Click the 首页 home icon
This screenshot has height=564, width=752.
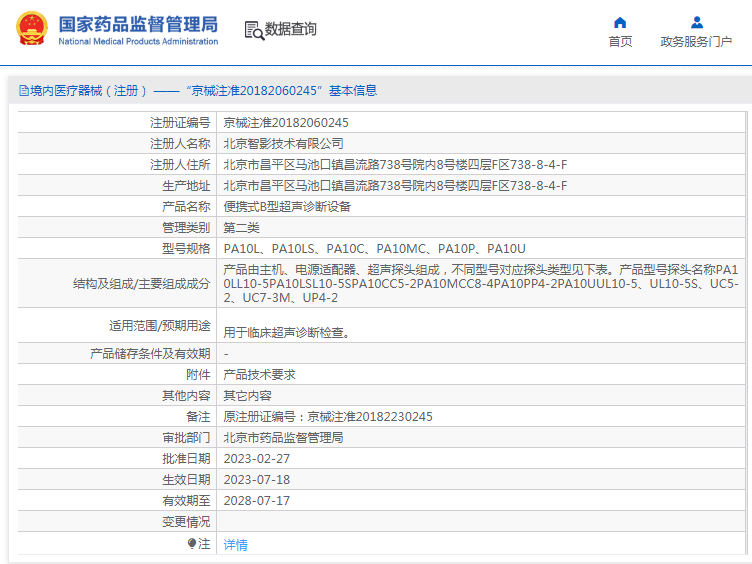click(620, 22)
